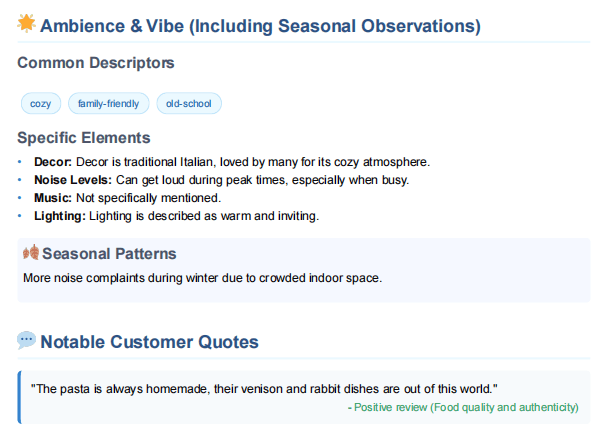This screenshot has height=430, width=612.
Task: Click the Common Descriptors subheading
Action: point(96,63)
